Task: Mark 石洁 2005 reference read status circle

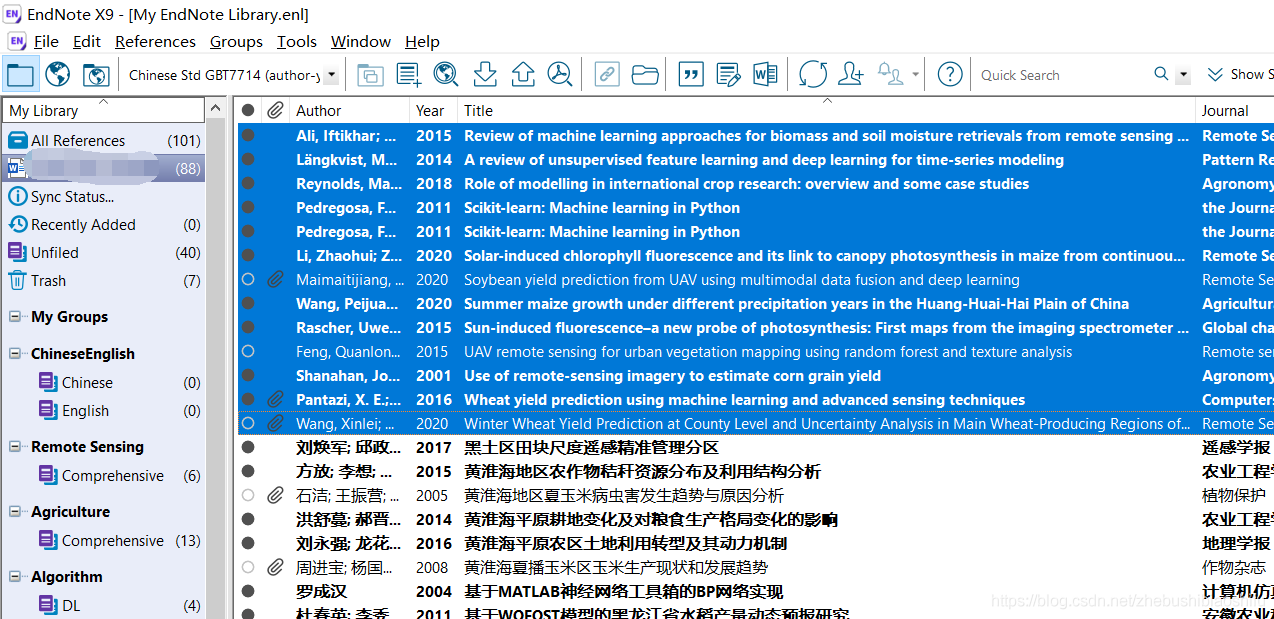Action: click(x=248, y=495)
